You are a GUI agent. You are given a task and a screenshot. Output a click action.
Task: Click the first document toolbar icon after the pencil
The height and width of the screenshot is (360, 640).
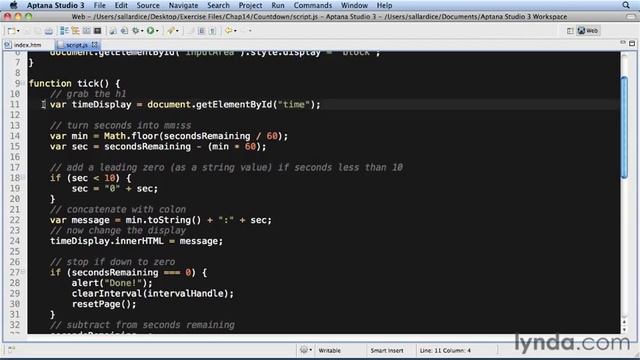click(x=201, y=31)
